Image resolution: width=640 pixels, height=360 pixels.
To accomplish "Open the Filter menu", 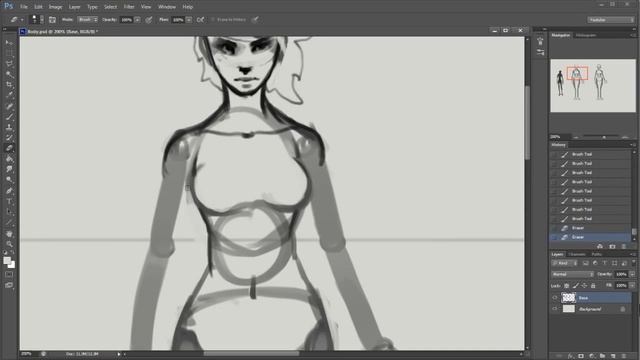I will click(129, 7).
